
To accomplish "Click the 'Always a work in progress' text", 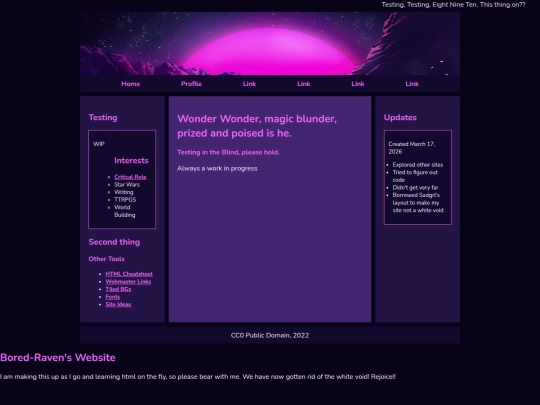I will (217, 168).
